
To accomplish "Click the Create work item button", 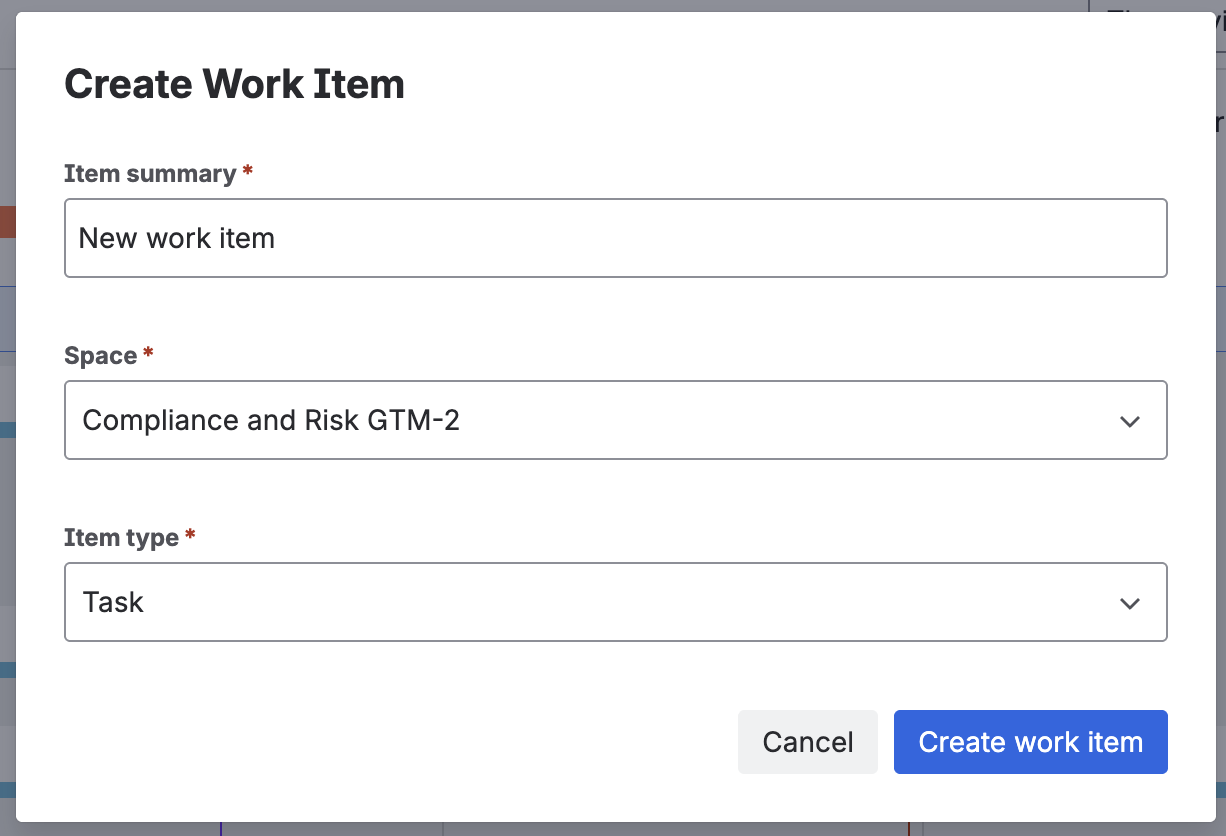I will 1030,742.
